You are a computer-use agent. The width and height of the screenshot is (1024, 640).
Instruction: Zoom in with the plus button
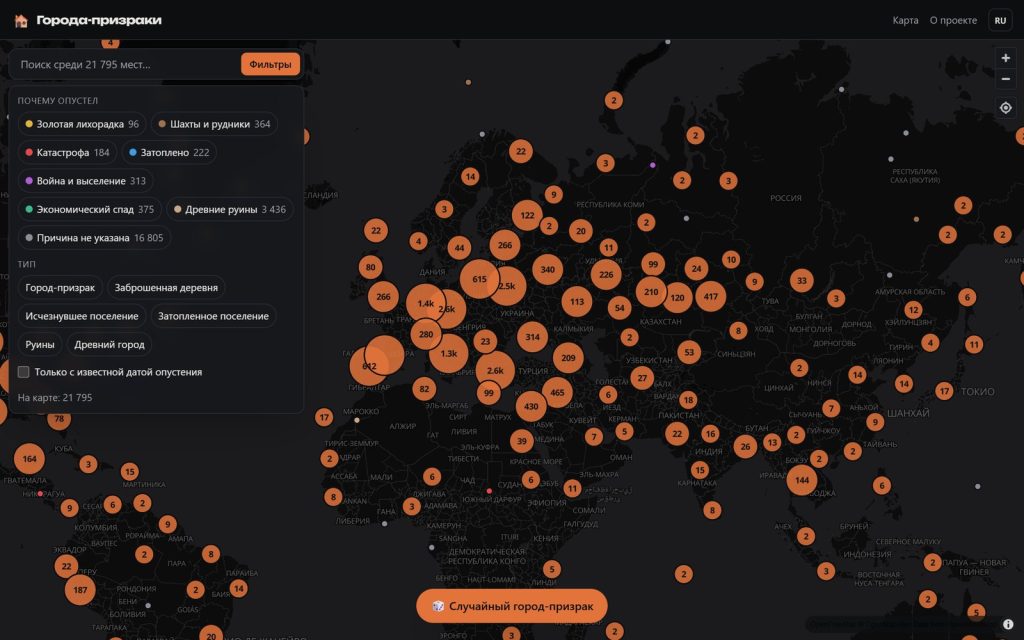(x=1006, y=58)
